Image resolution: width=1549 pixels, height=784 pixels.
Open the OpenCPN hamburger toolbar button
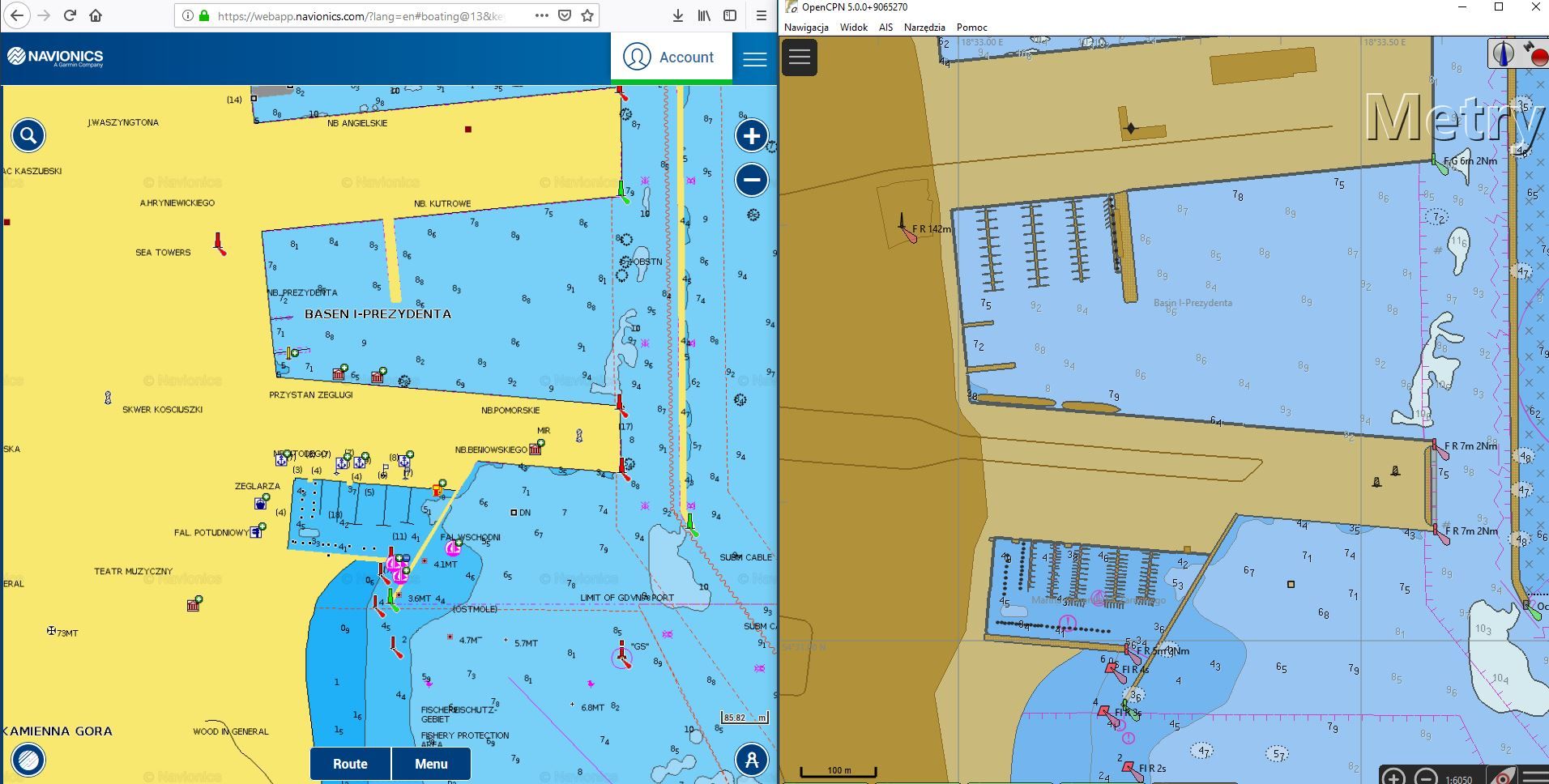799,57
